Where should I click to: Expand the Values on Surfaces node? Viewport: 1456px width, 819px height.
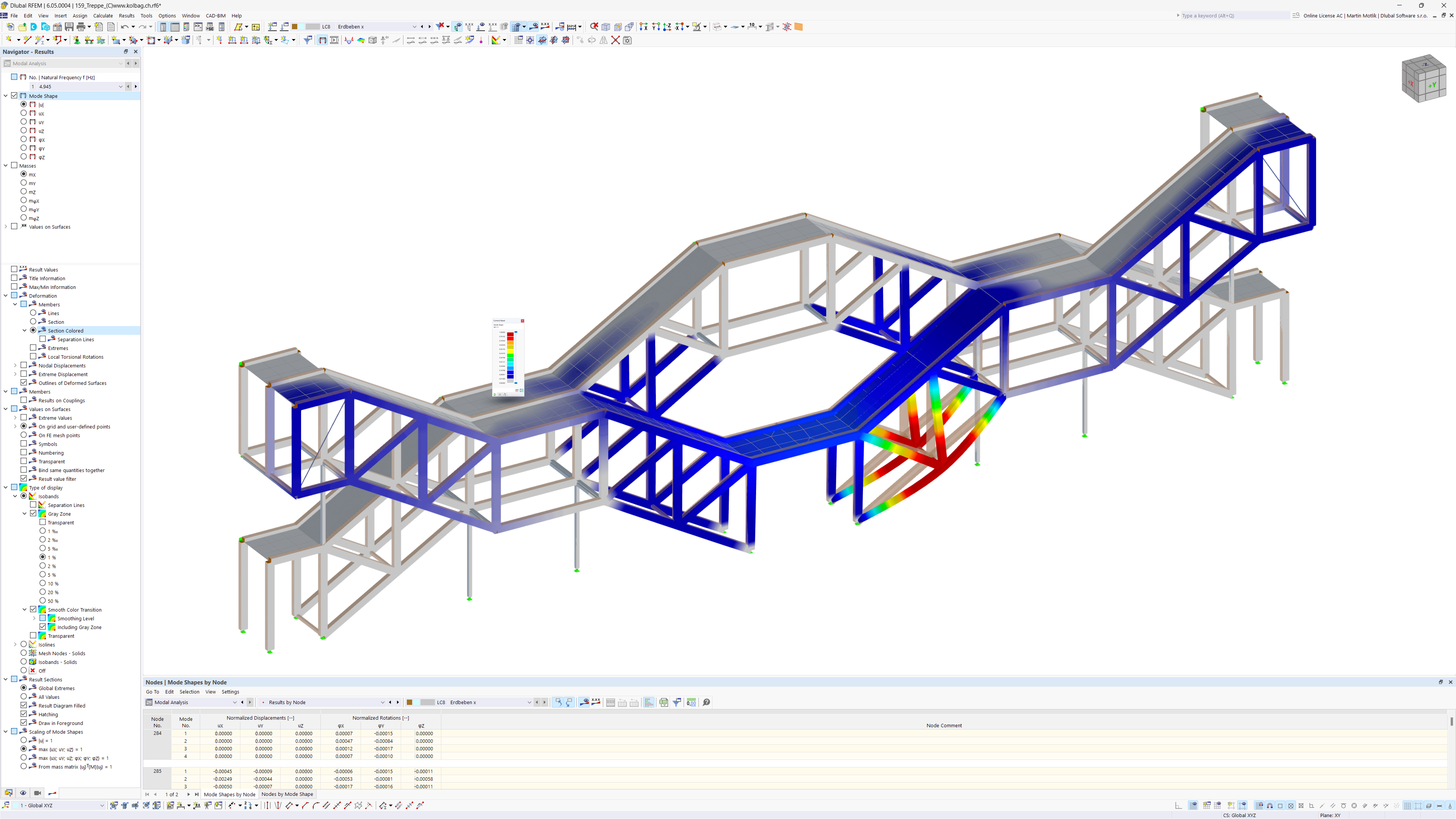(6, 227)
